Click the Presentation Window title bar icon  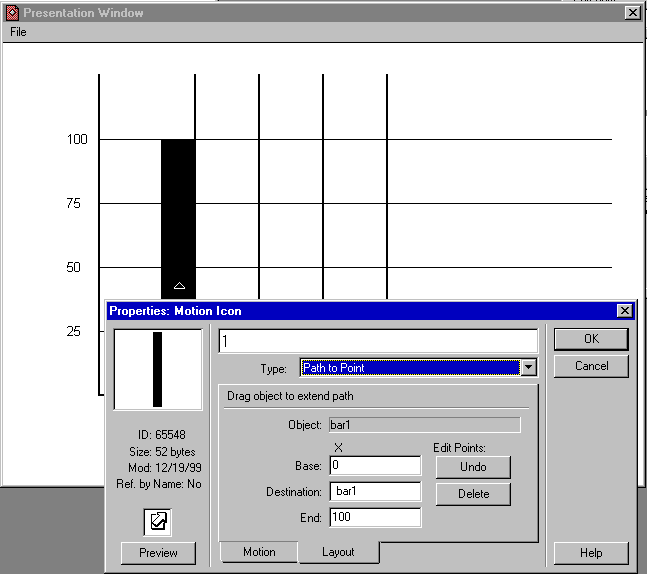click(x=13, y=13)
